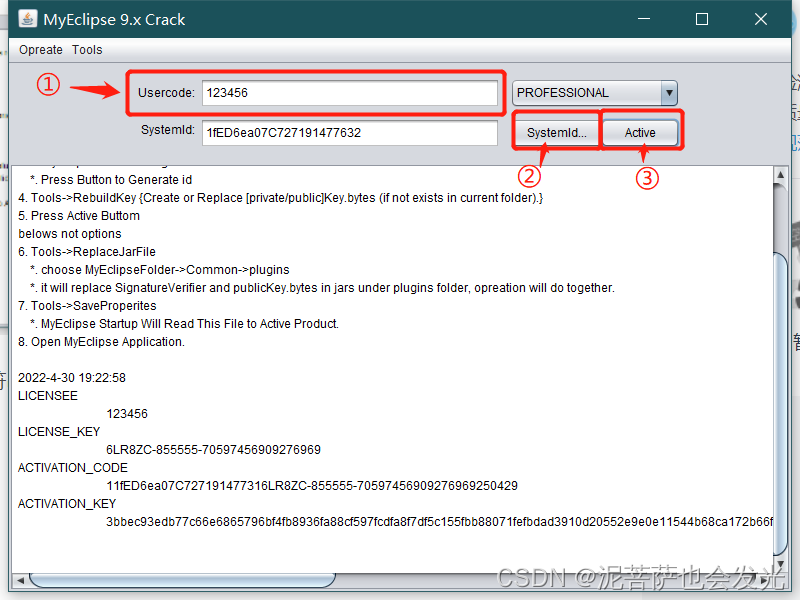
Task: Click the line '*. choose MyEclipseFolder->Common->plugins'
Action: (160, 270)
